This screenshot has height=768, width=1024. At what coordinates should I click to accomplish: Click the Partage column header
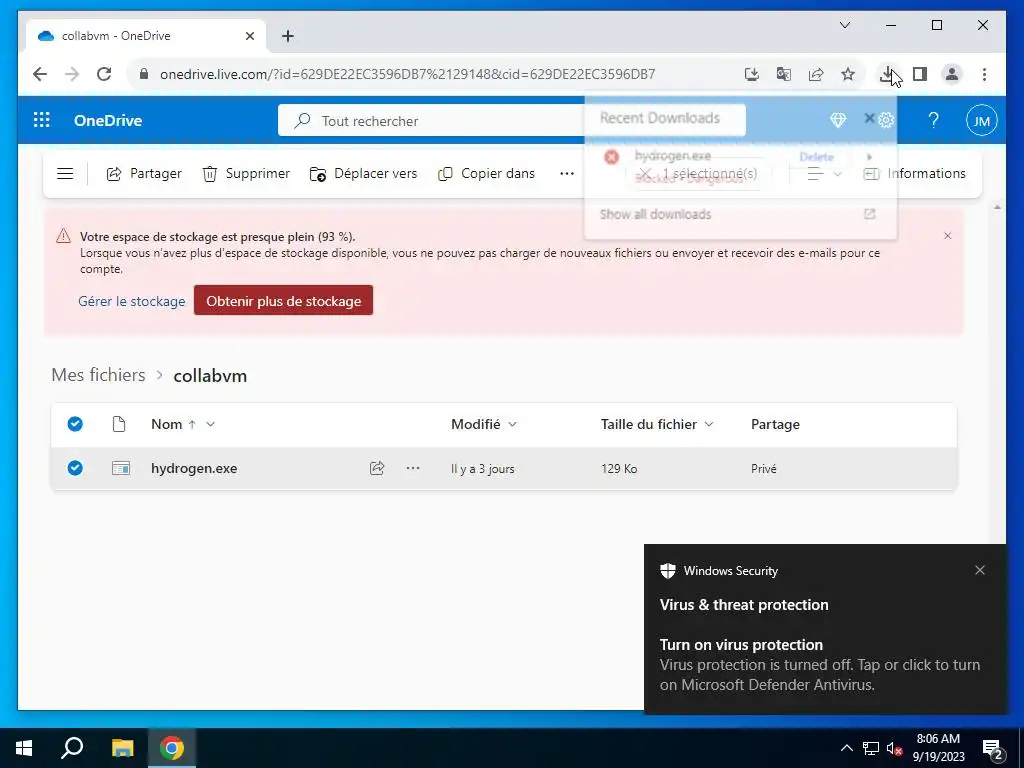775,424
